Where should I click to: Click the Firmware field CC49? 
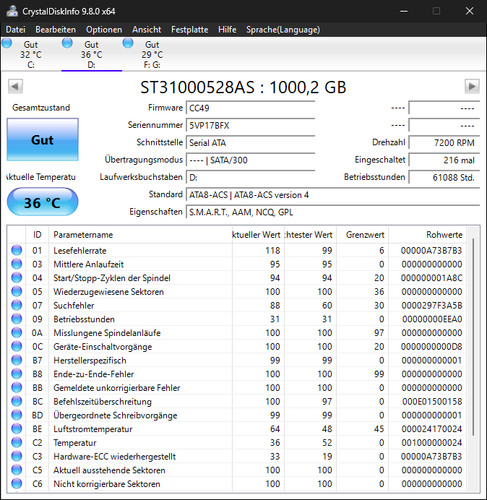[x=250, y=108]
